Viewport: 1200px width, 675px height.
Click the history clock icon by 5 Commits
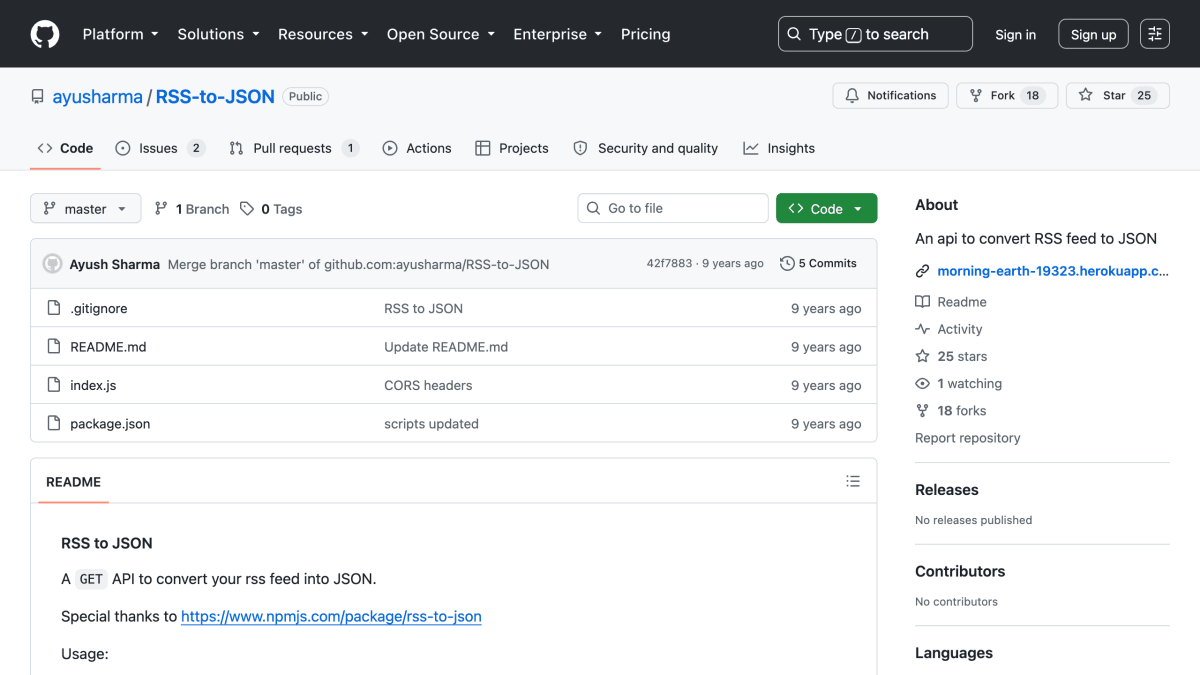point(787,263)
